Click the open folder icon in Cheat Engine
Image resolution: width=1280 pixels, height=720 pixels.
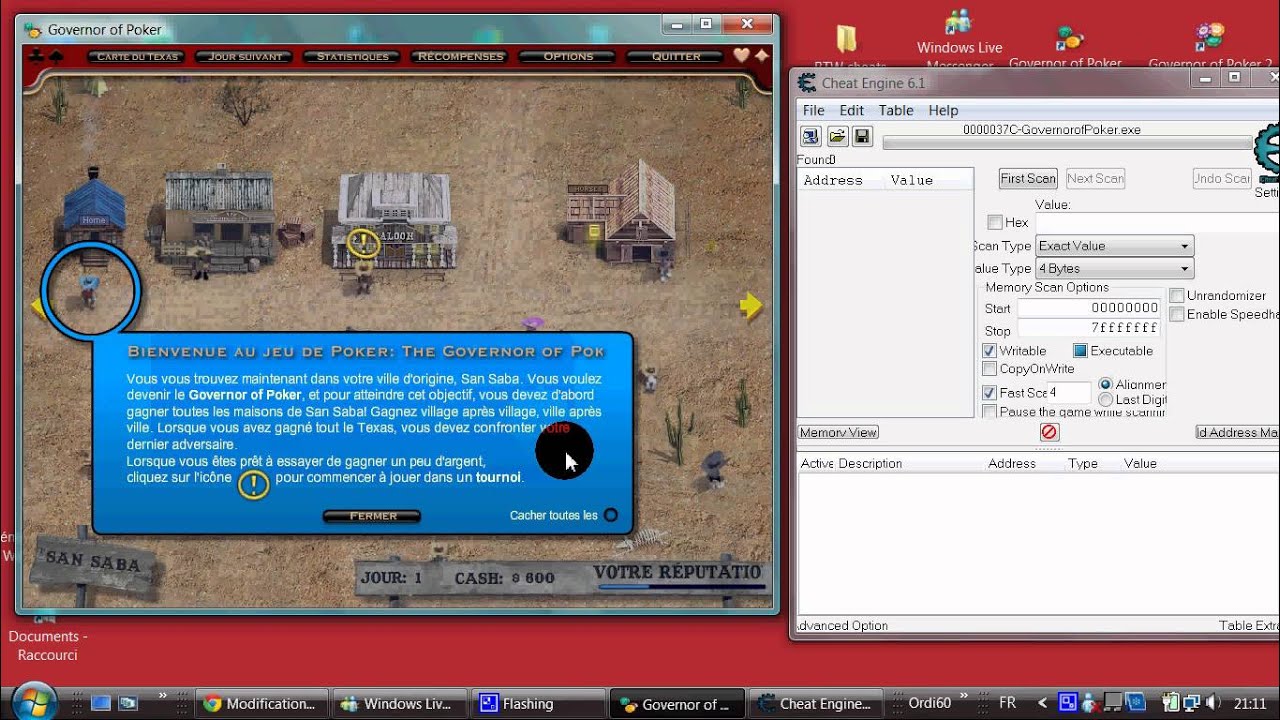[837, 136]
